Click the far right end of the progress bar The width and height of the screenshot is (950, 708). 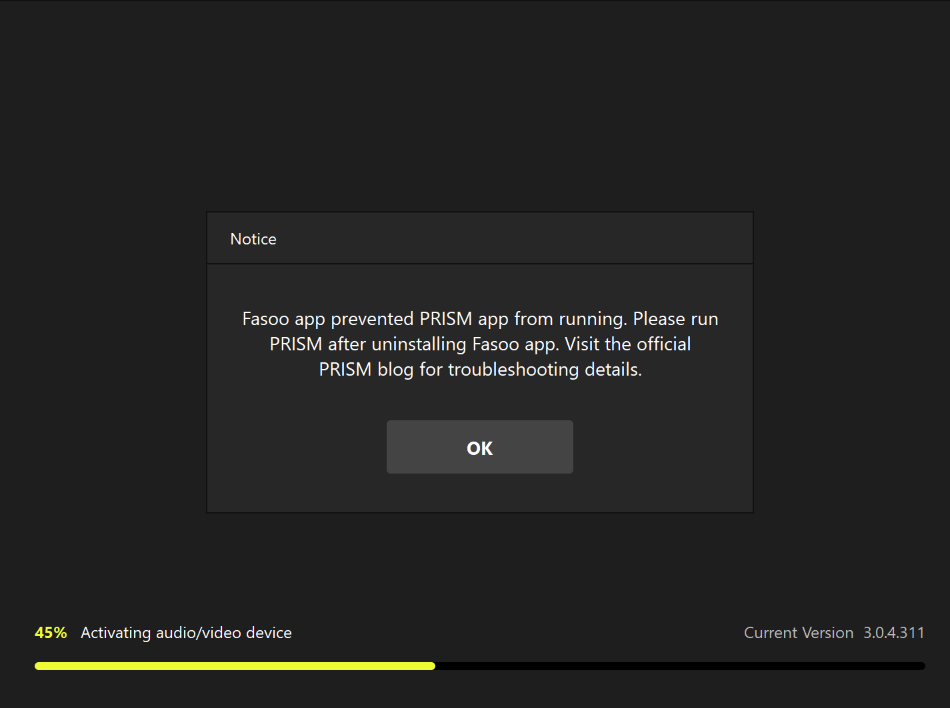pyautogui.click(x=920, y=665)
